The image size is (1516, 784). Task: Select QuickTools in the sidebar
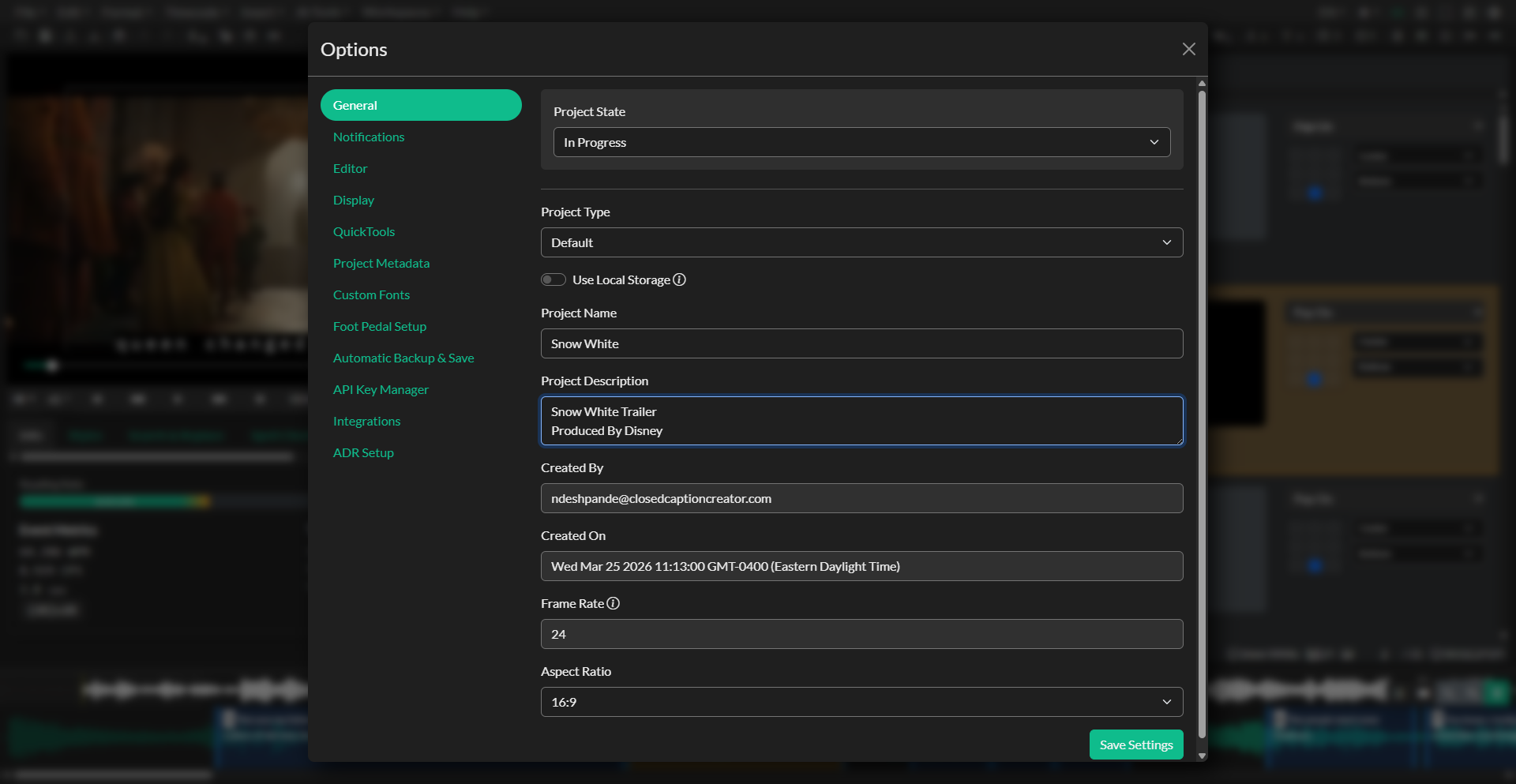[x=364, y=231]
